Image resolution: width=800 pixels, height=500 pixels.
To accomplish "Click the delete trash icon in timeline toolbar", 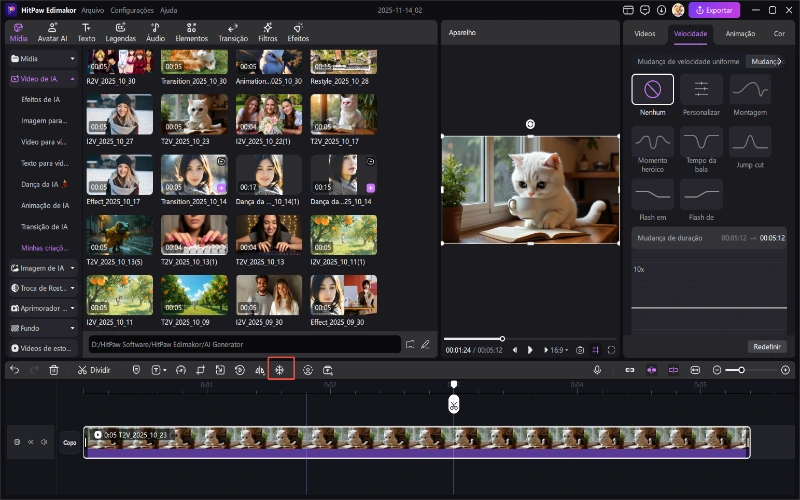I will (x=54, y=370).
